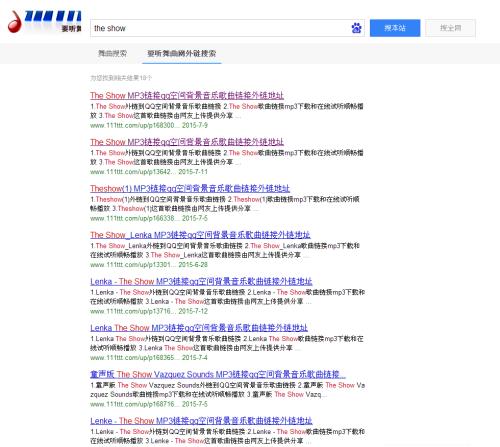Switch to the dance music search tab
Viewport: 500px width, 447px height.
click(112, 53)
